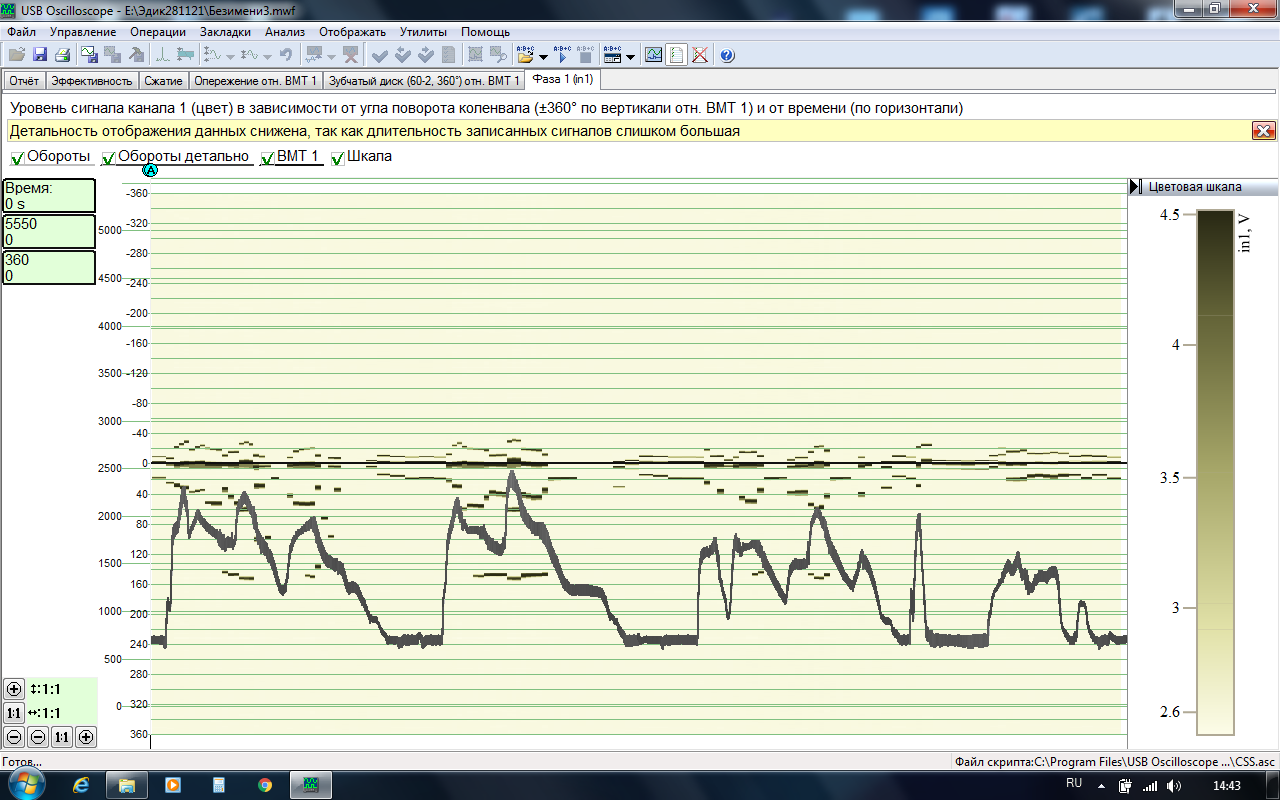Switch to the Эффективность tab
This screenshot has width=1280, height=800.
[x=92, y=81]
